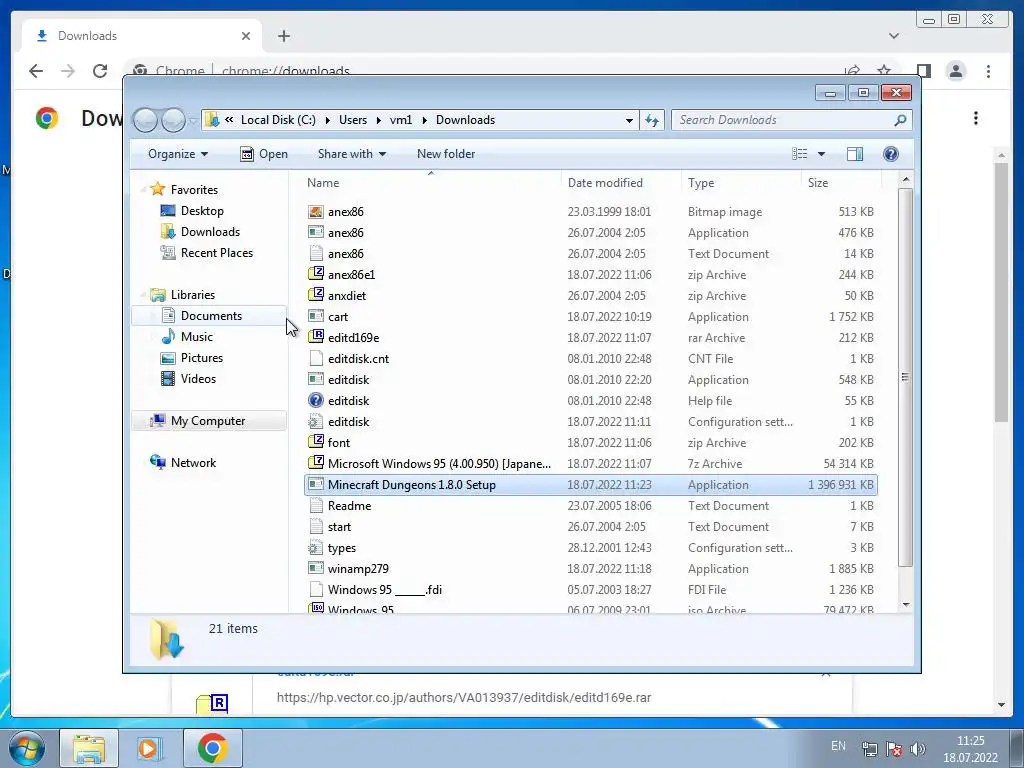Toggle the preview pane icon

[854, 153]
